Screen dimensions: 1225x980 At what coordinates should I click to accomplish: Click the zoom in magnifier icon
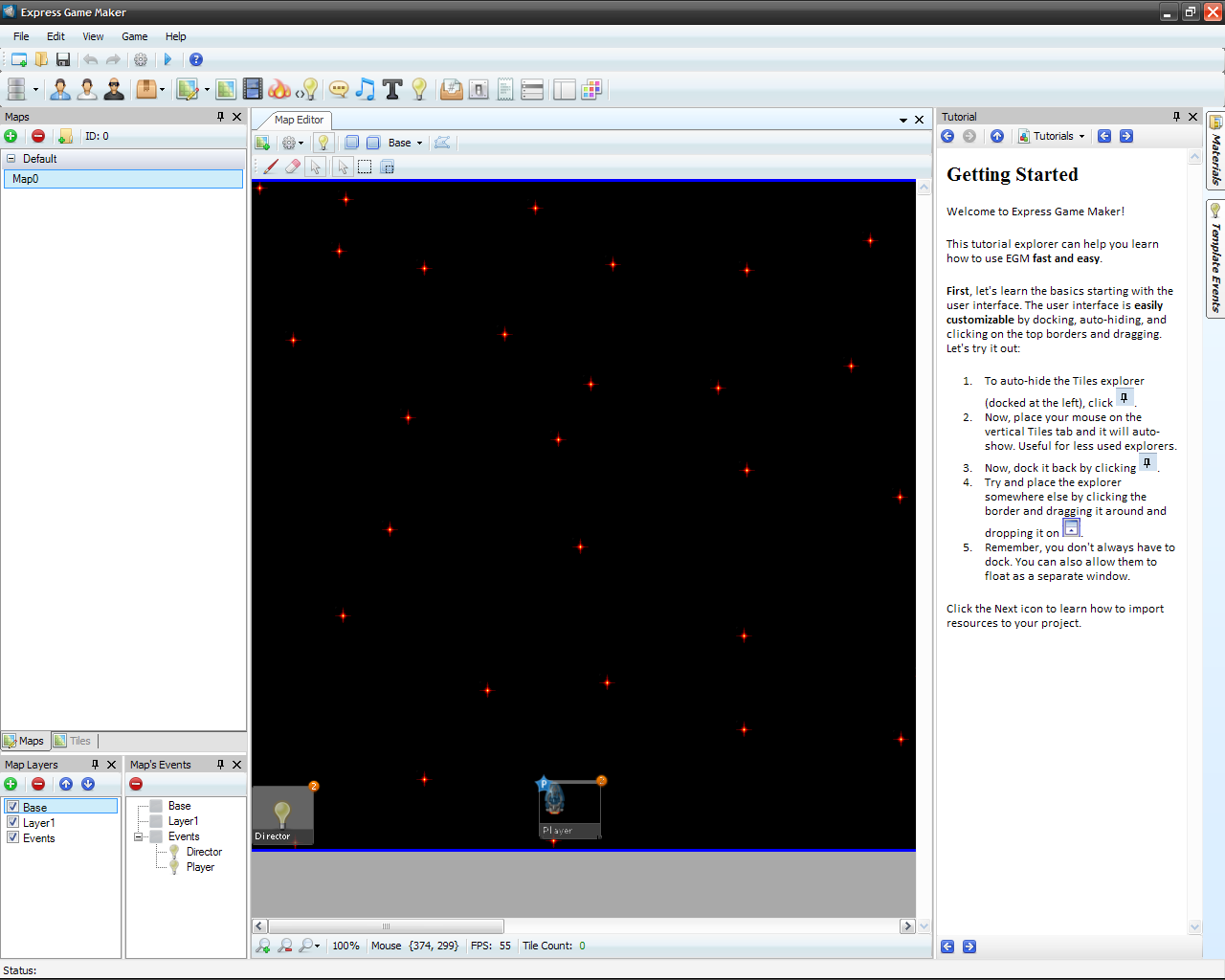263,946
